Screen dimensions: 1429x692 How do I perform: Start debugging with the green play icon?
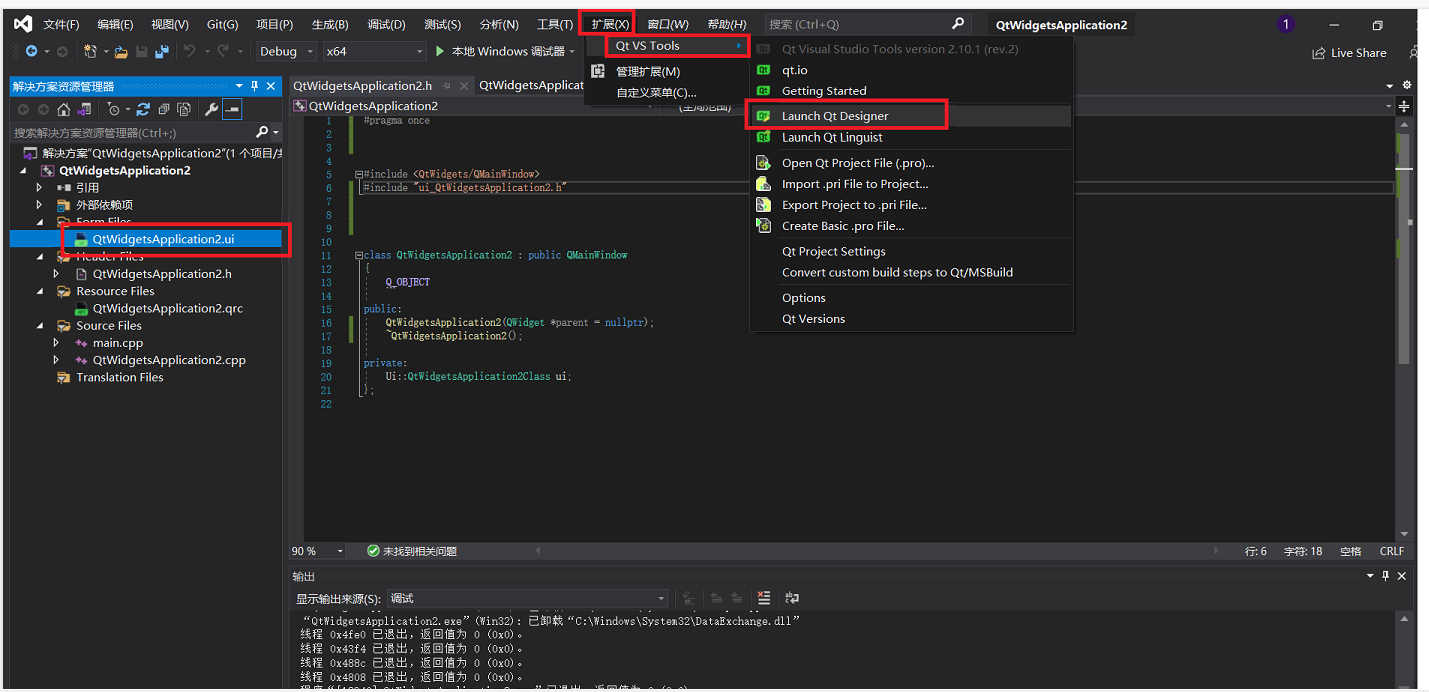point(440,51)
